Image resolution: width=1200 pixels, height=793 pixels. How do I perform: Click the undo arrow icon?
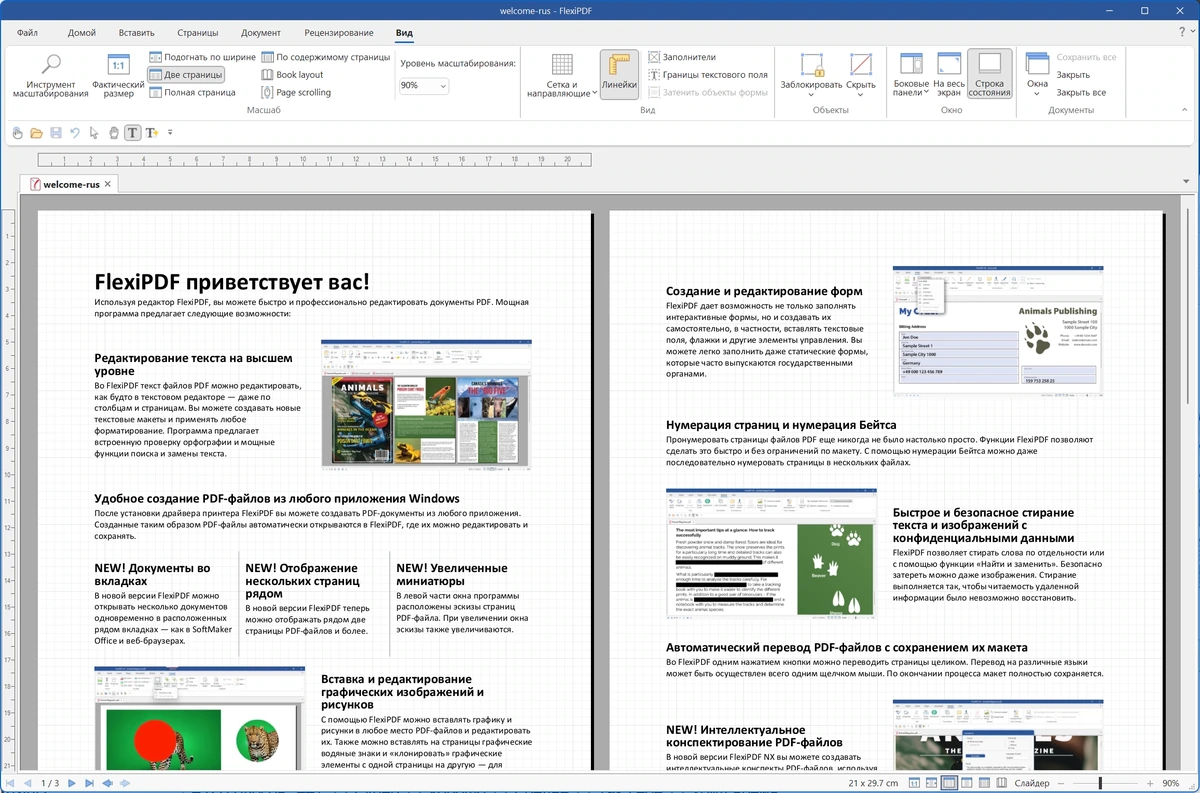[x=75, y=132]
